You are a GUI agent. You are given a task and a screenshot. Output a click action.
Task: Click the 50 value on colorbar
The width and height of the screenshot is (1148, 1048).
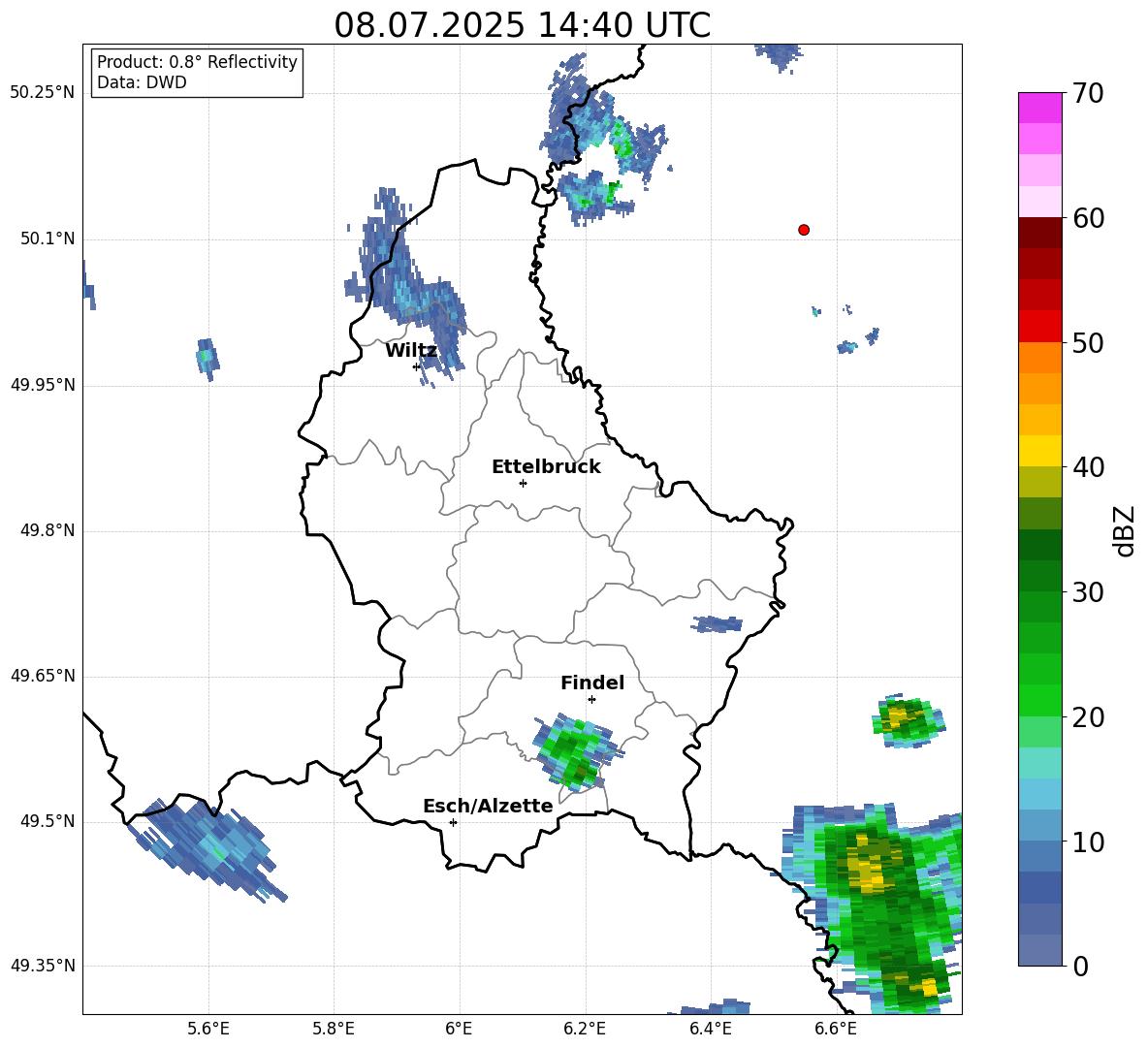click(1089, 343)
